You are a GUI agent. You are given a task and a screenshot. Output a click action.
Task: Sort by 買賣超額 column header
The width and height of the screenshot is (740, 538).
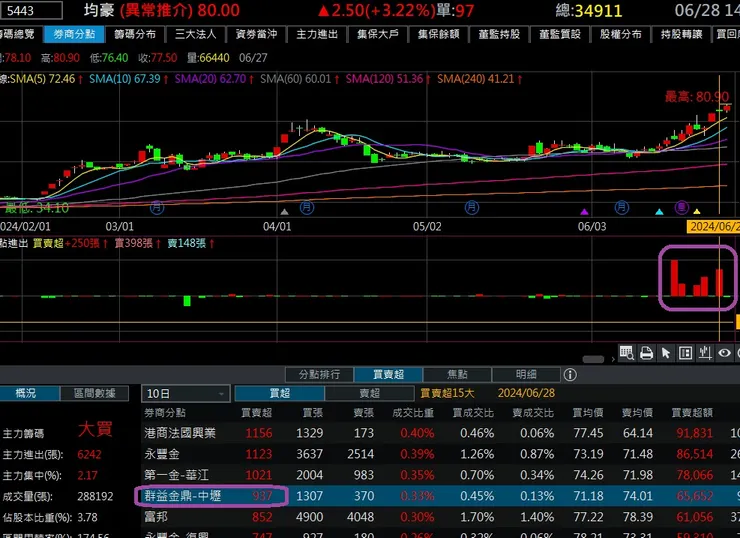coord(692,413)
